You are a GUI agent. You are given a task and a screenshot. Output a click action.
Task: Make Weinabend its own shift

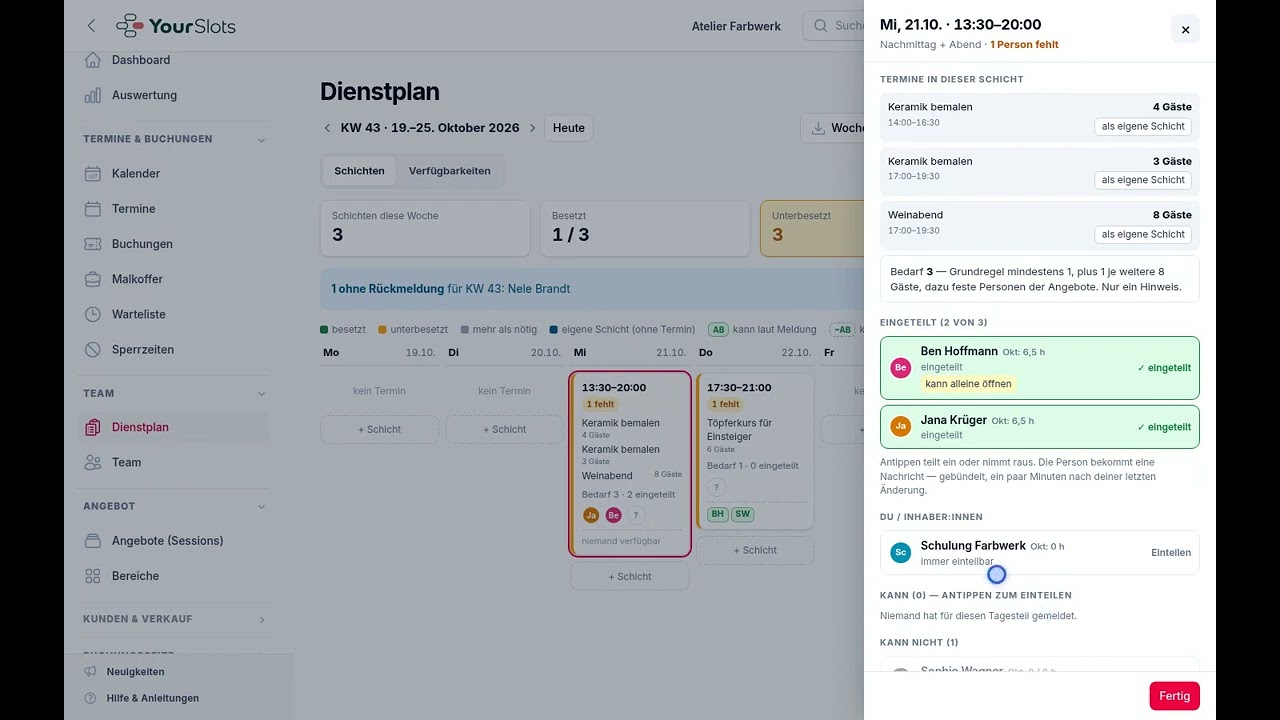click(x=1142, y=234)
